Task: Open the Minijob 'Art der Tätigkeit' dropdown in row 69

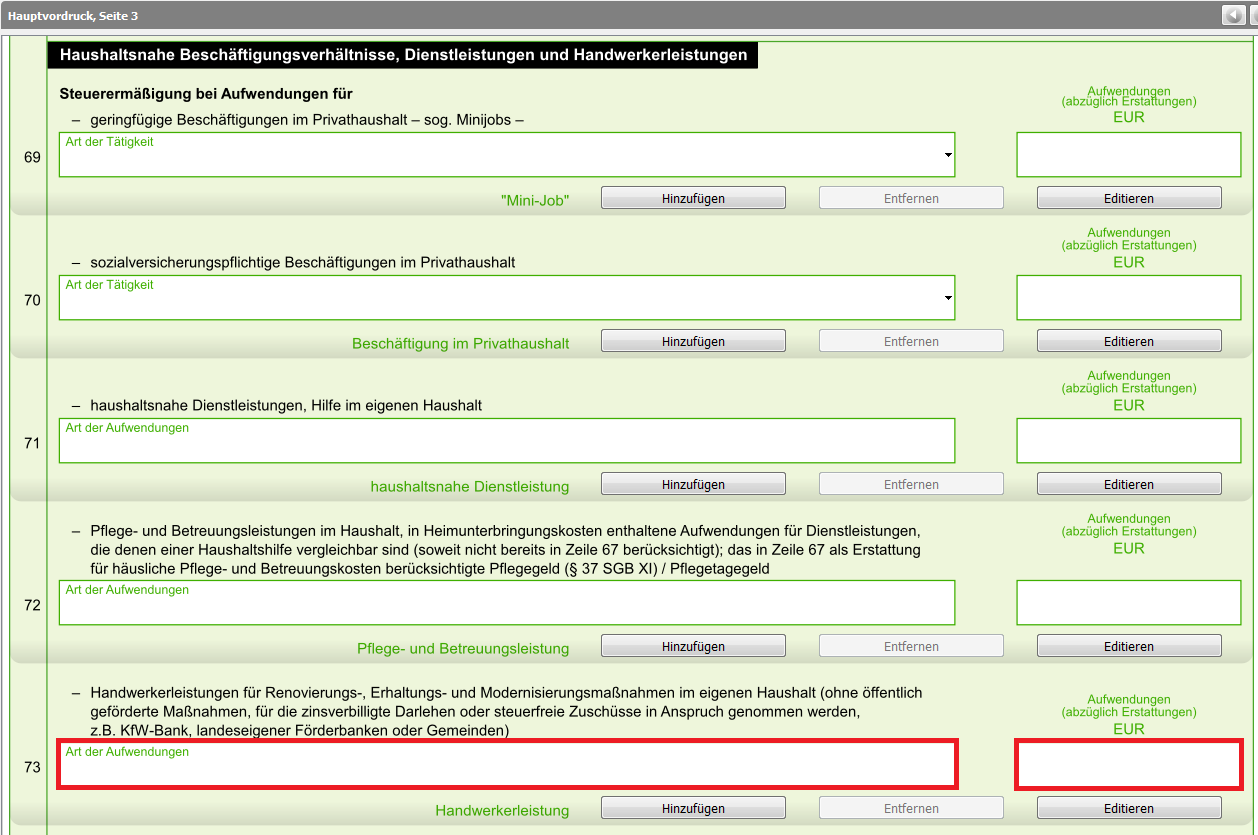Action: (x=946, y=156)
